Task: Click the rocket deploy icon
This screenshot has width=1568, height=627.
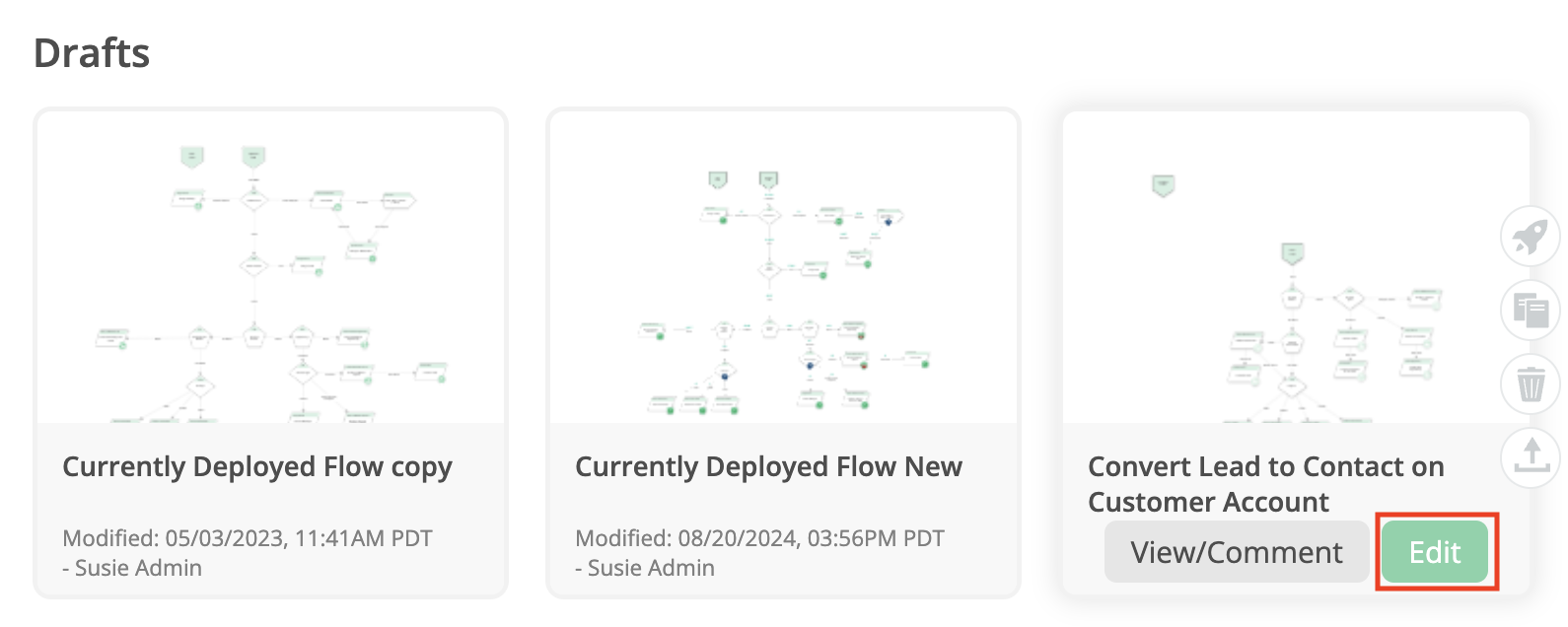Action: tap(1530, 237)
